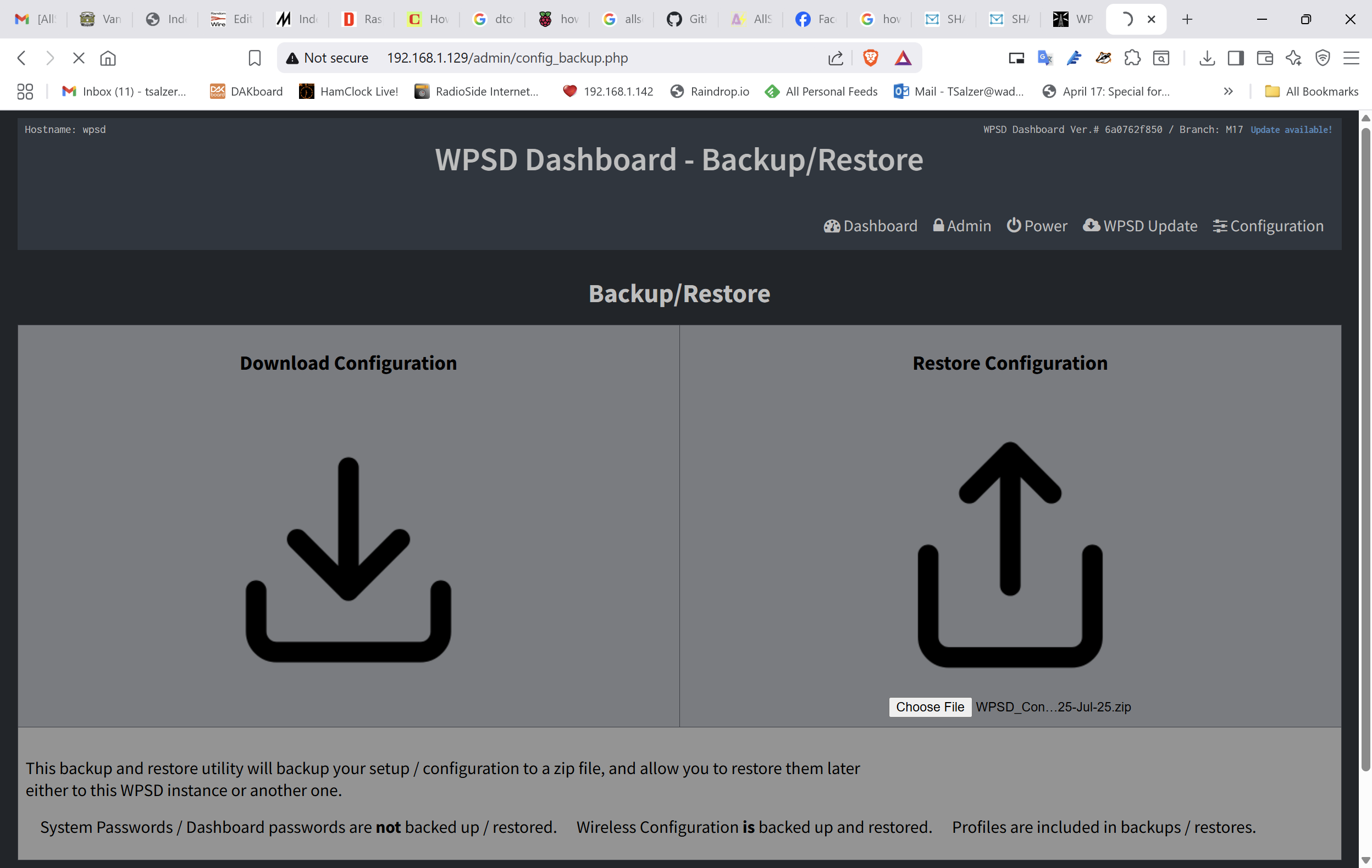Click the share page icon in address bar
Viewport: 1372px width, 868px height.
coord(836,58)
